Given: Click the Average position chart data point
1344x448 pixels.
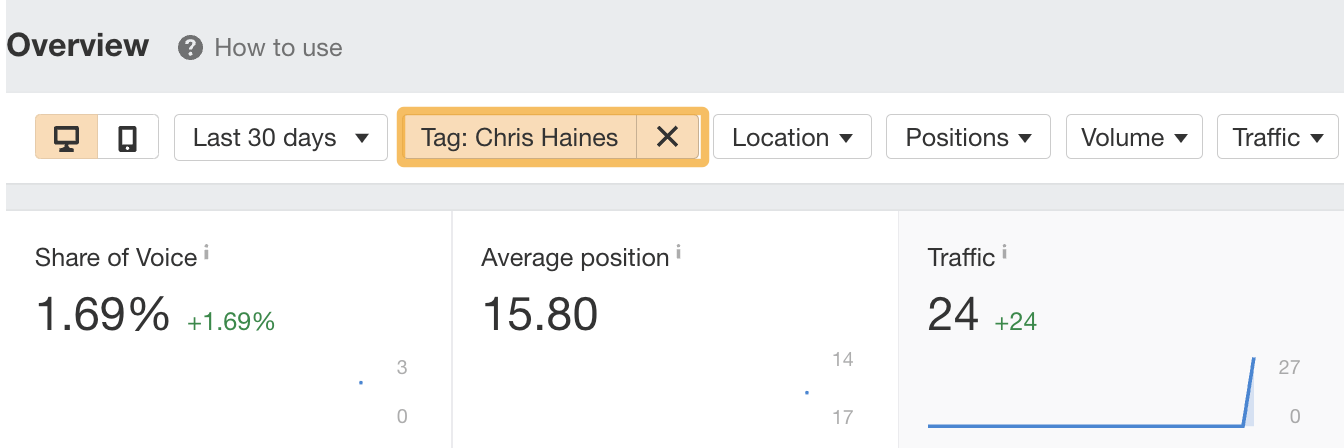Looking at the screenshot, I should point(806,392).
